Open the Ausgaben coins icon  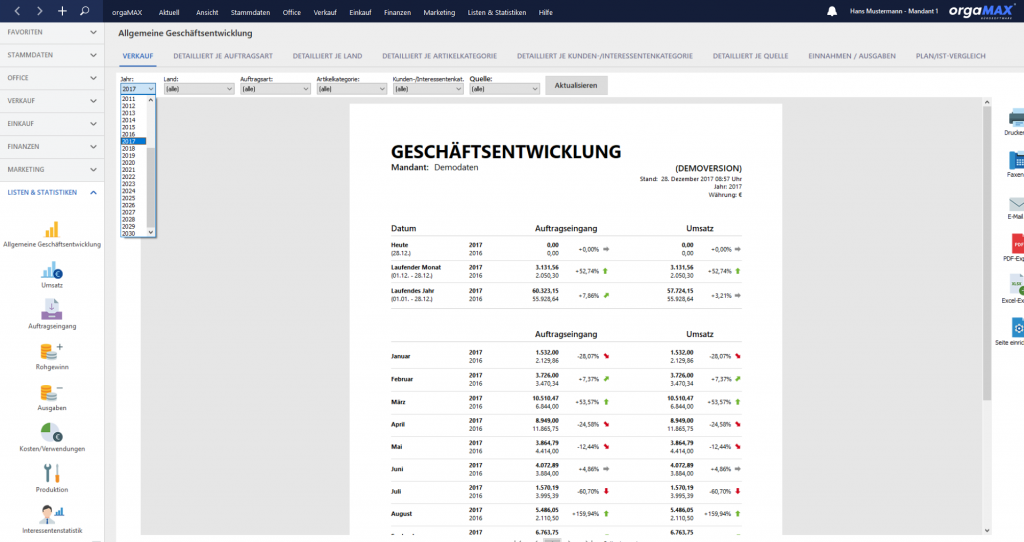pos(51,392)
